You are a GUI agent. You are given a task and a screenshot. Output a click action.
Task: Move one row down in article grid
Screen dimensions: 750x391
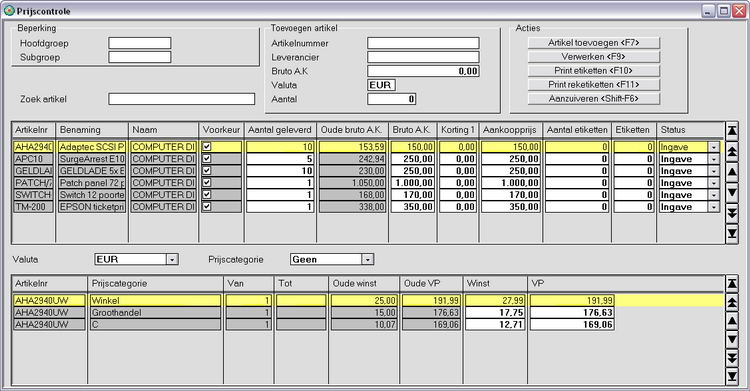click(731, 192)
